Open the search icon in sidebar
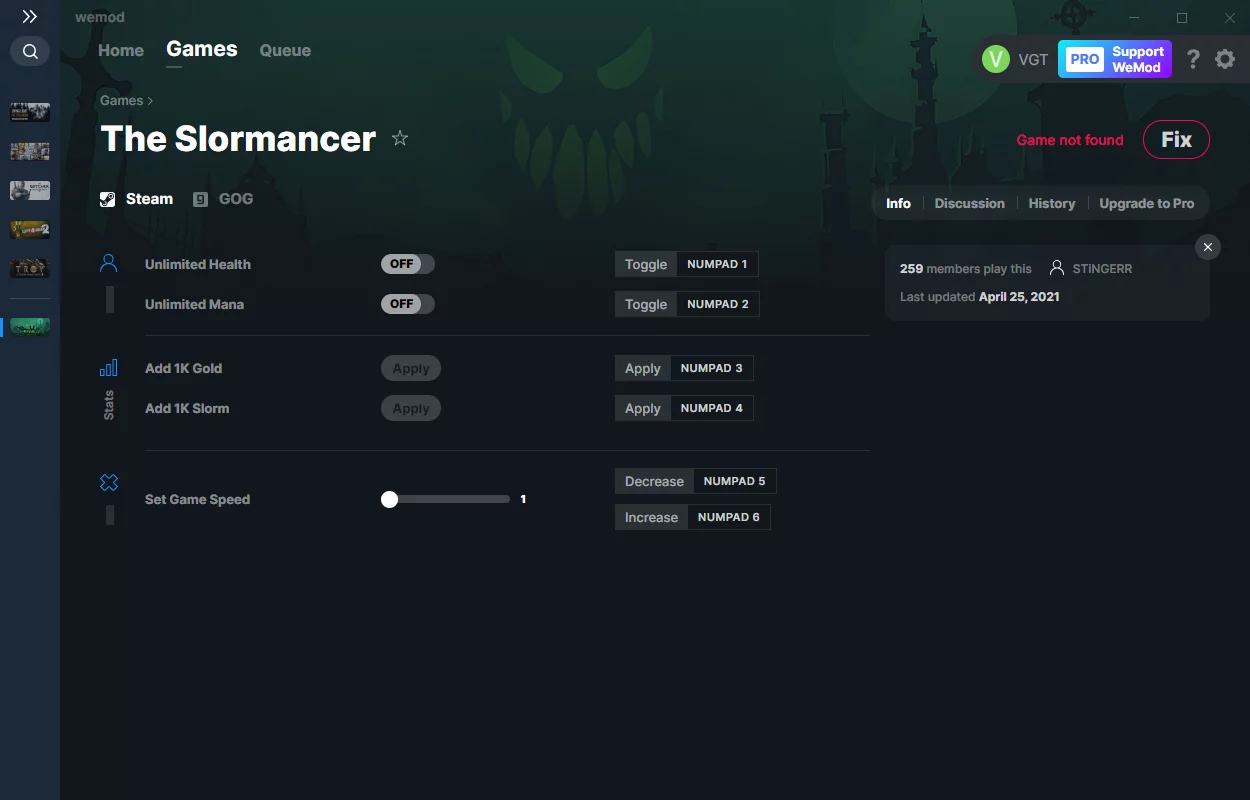The height and width of the screenshot is (800, 1250). pos(30,51)
